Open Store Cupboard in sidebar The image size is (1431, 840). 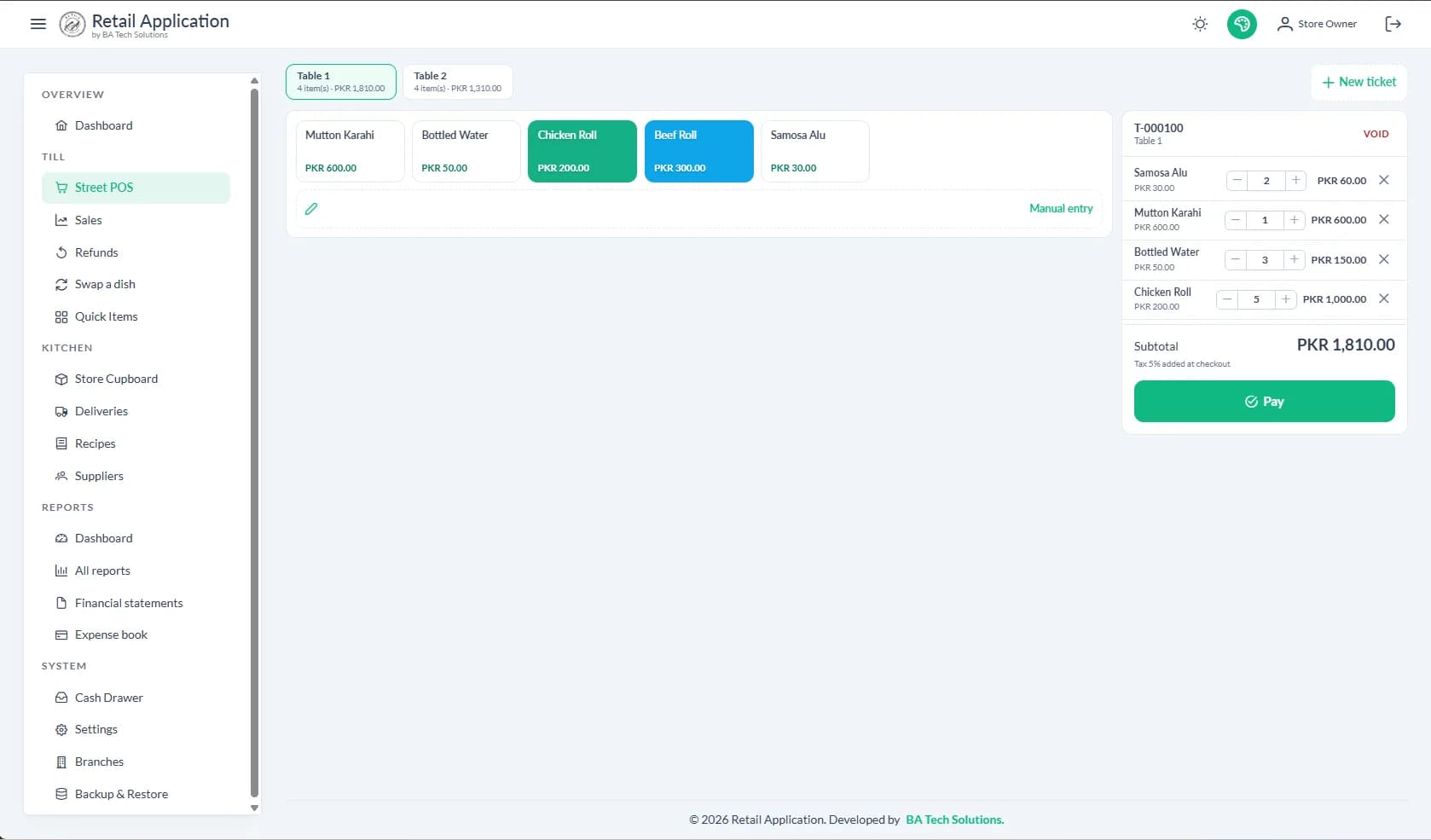[136, 379]
